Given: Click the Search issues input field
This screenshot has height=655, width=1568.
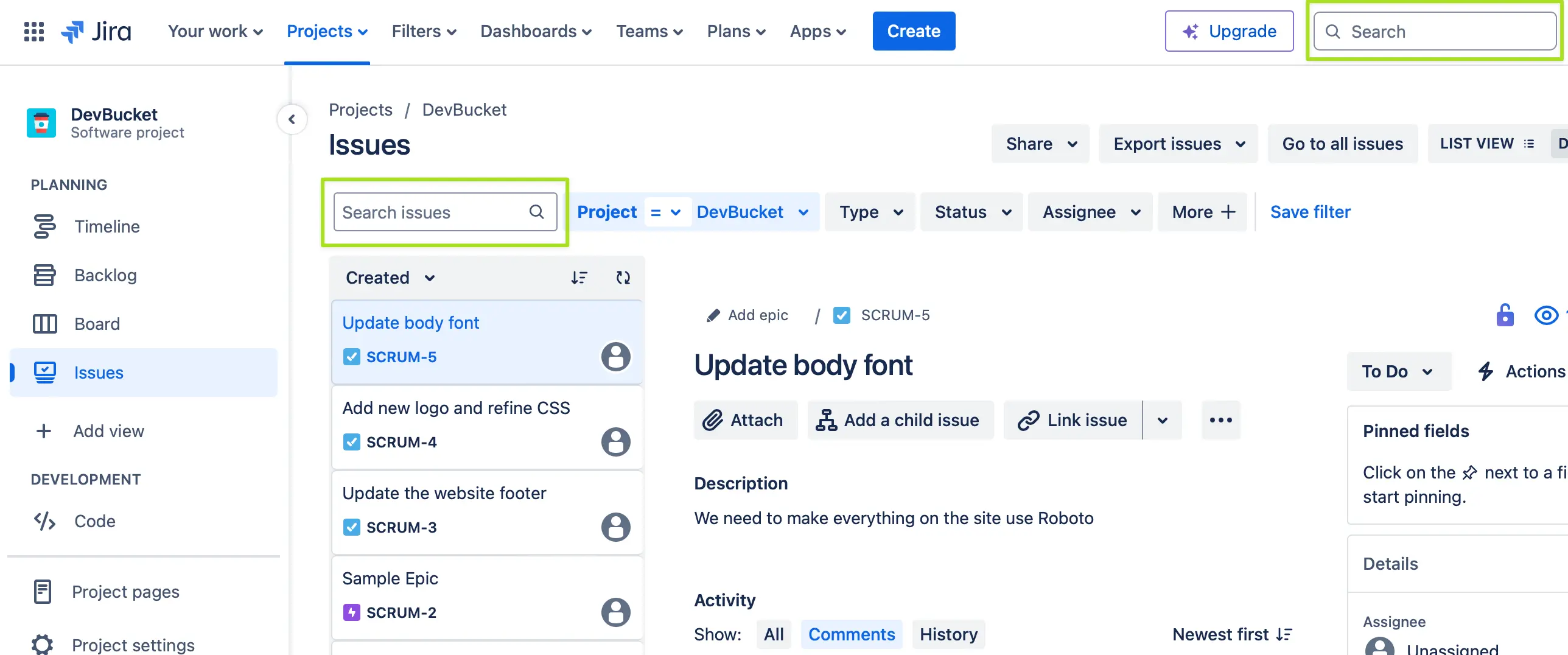Looking at the screenshot, I should click(433, 212).
